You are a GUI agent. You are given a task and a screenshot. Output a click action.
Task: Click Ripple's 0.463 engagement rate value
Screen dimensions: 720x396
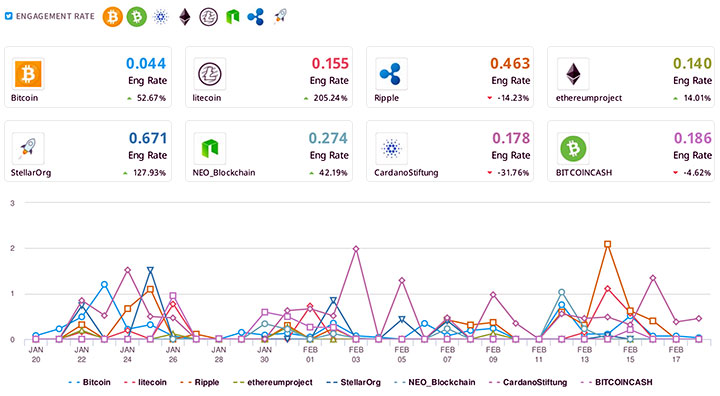510,63
